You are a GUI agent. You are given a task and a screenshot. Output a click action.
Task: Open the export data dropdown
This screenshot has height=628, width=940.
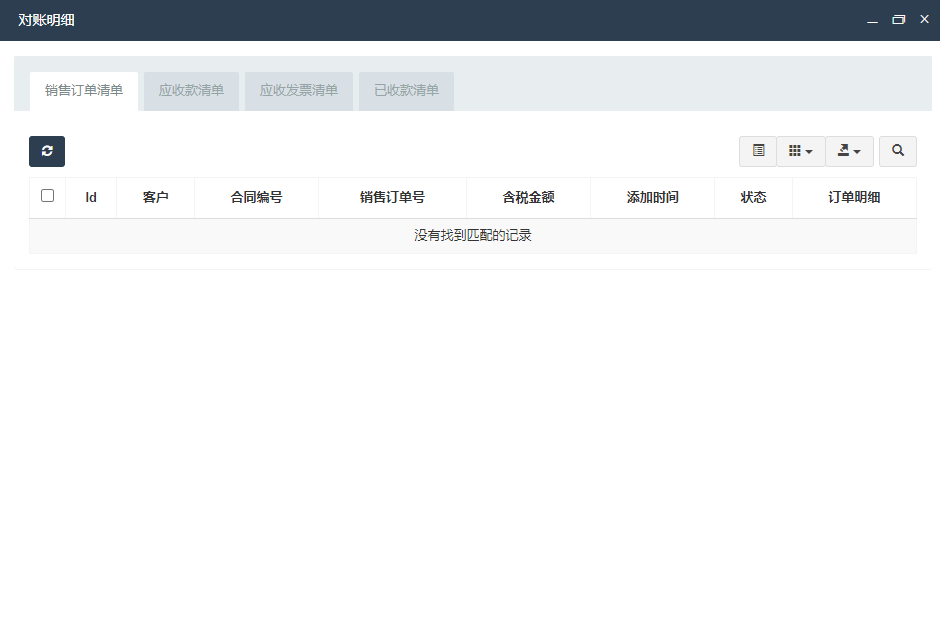[x=849, y=151]
